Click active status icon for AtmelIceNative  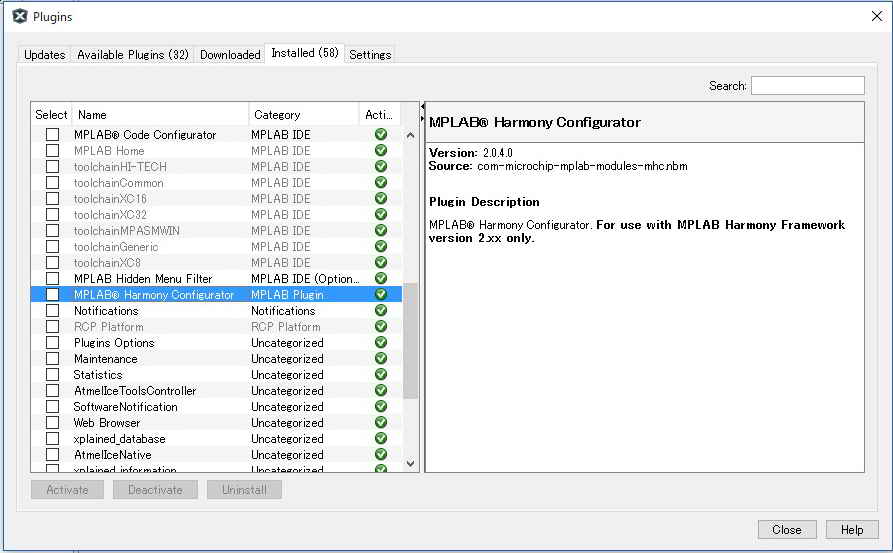point(381,454)
